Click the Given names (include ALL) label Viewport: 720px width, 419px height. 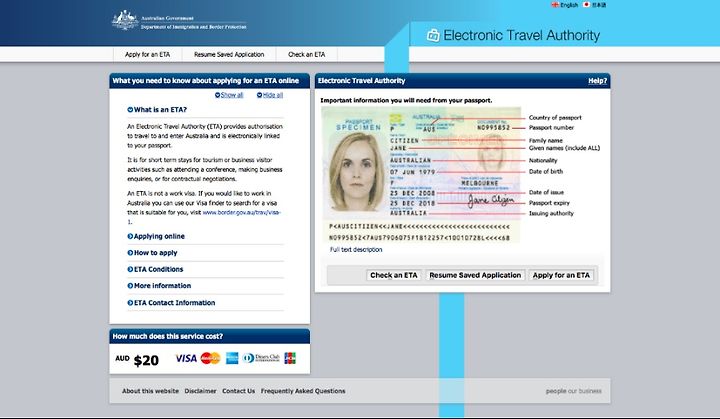click(x=564, y=148)
